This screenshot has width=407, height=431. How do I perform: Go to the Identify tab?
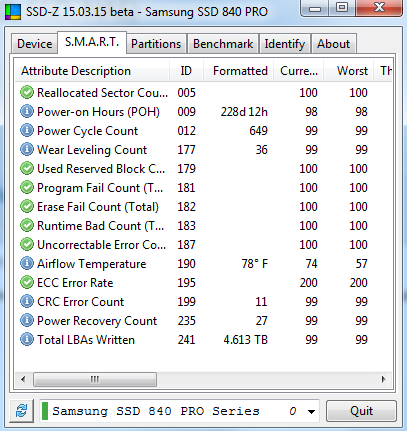[x=285, y=44]
